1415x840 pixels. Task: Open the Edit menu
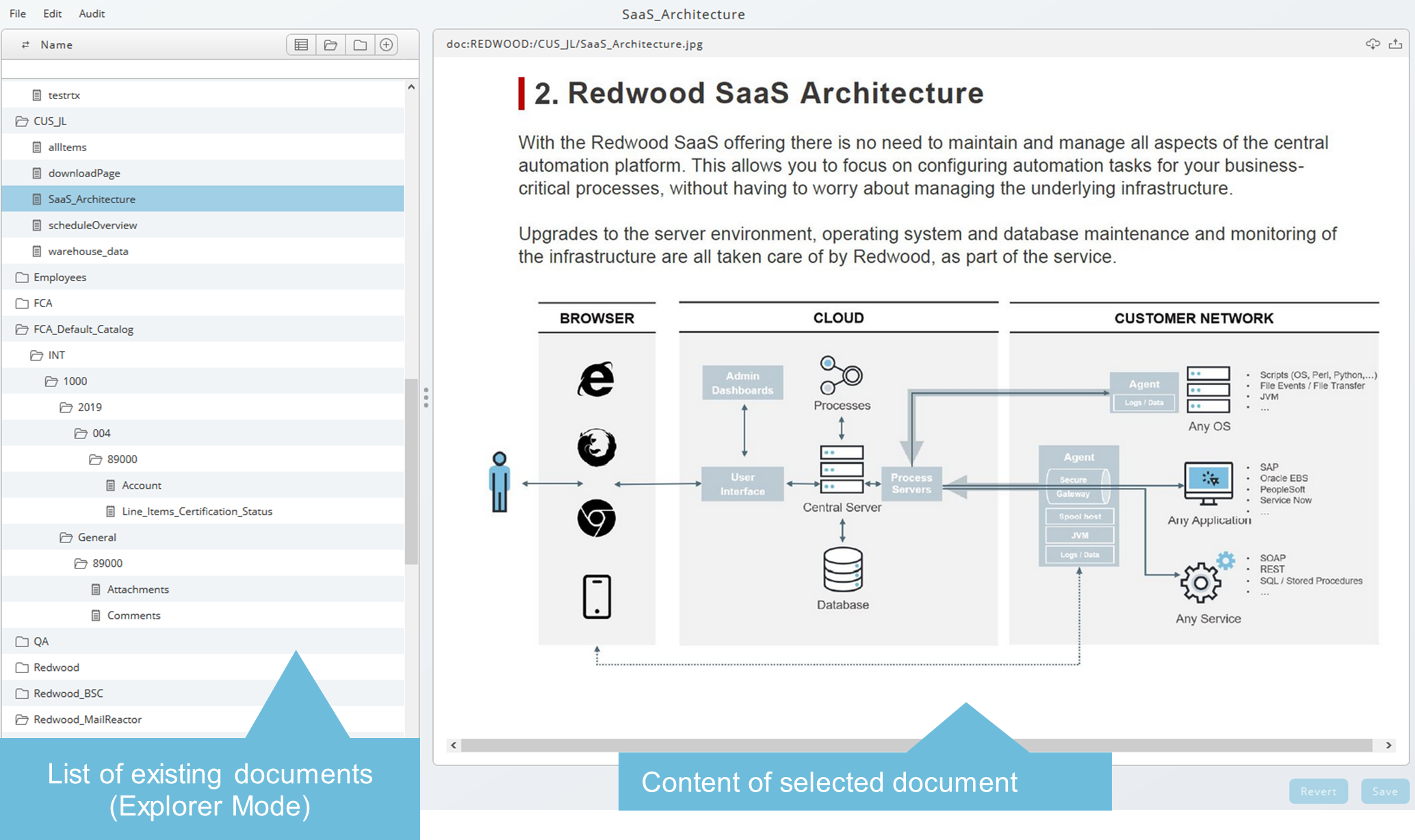[52, 14]
